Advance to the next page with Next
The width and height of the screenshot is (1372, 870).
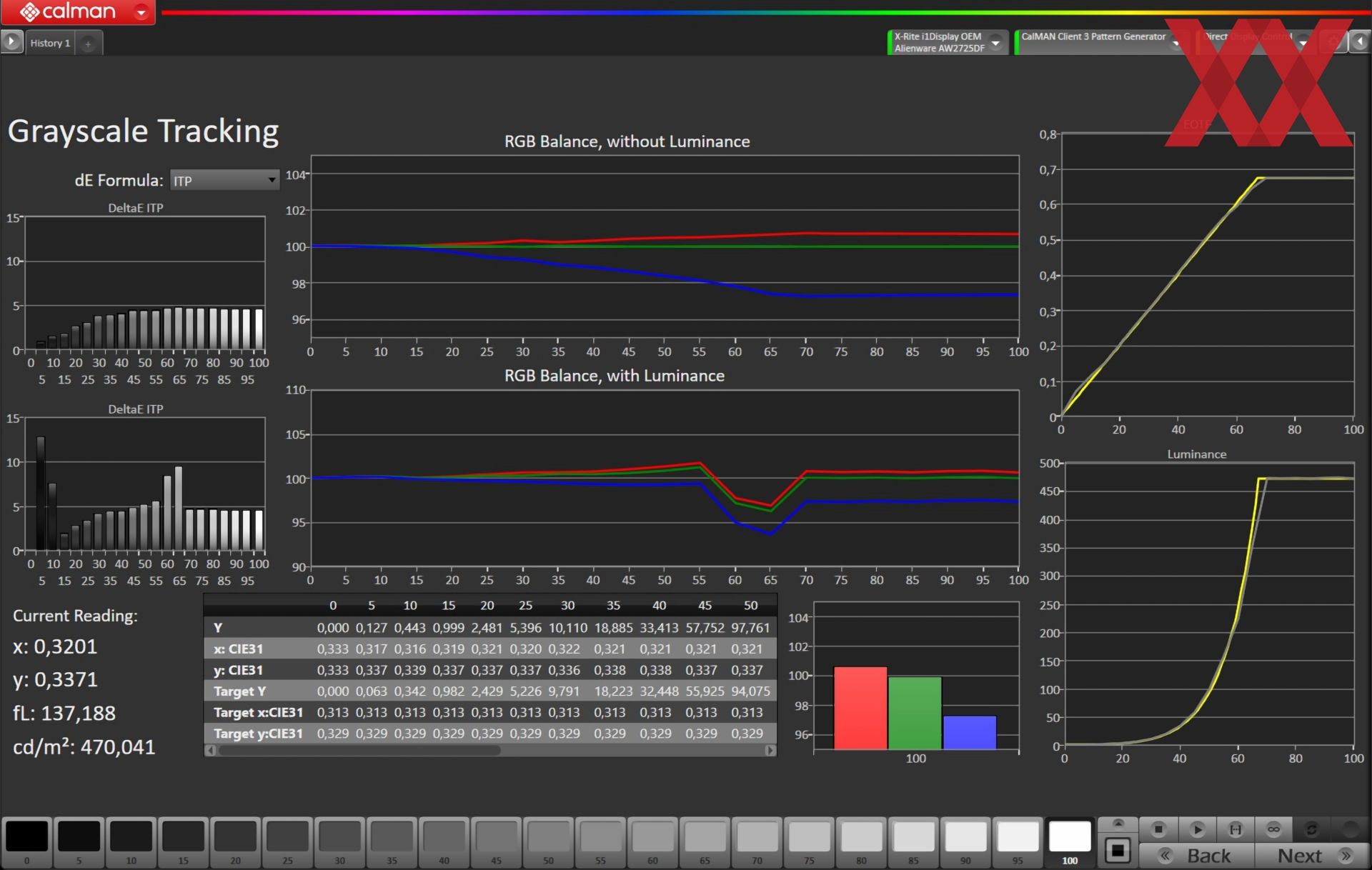click(x=1312, y=855)
